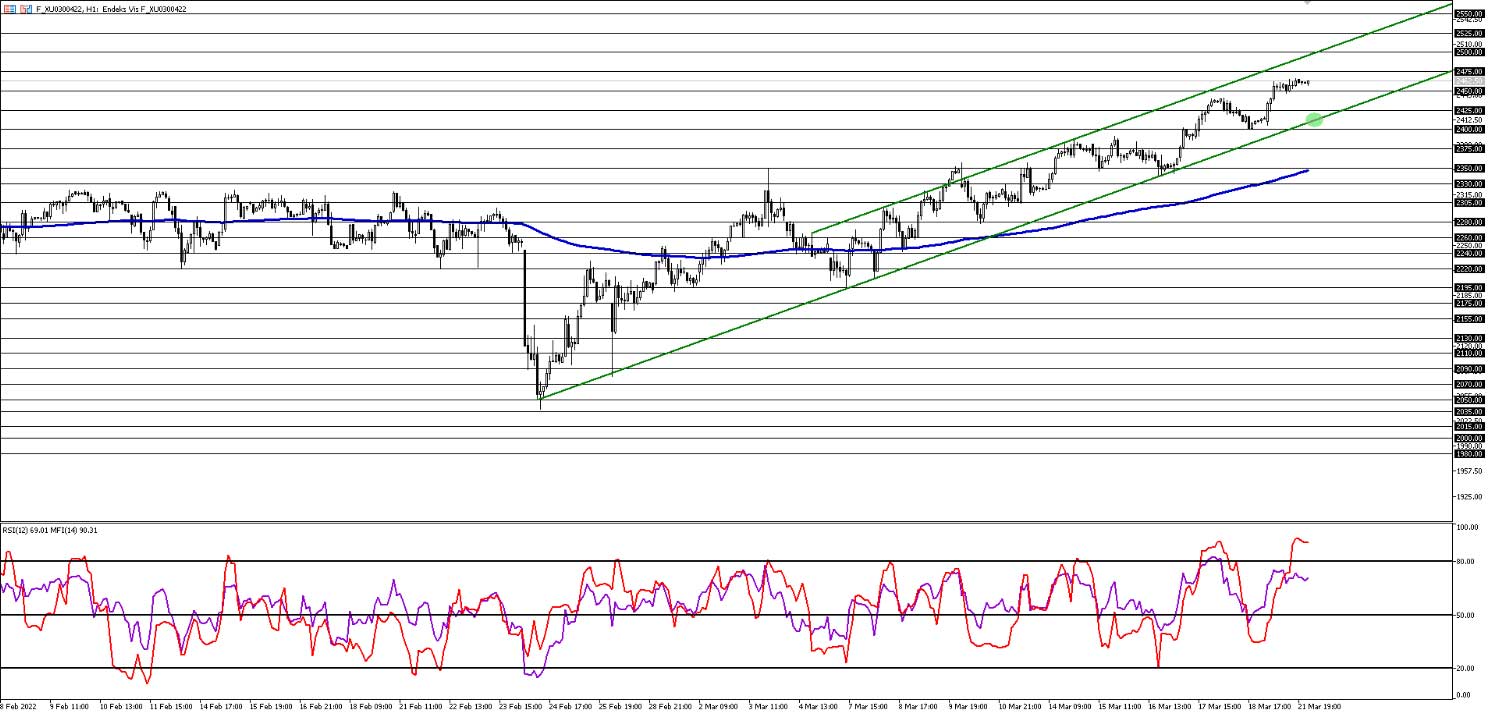The image size is (1493, 714).
Task: Click the 2305.00 price level label
Action: 1468,202
